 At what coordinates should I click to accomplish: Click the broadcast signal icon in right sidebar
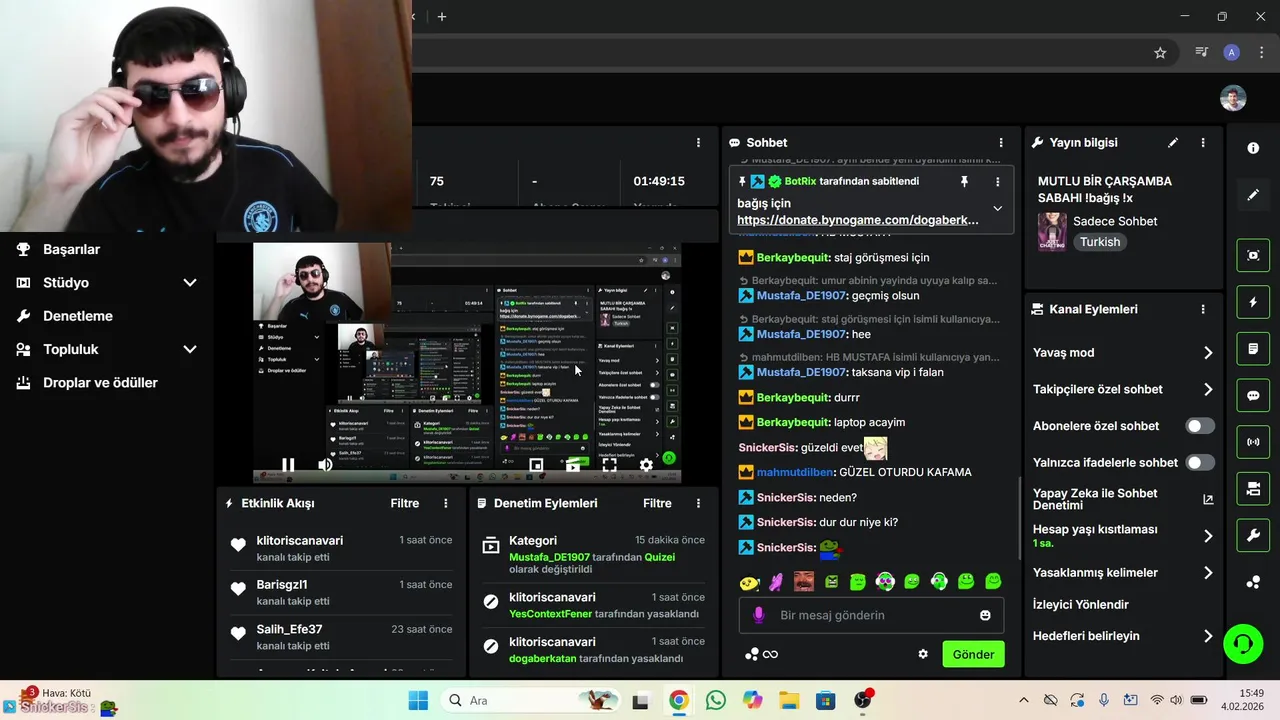click(x=1253, y=442)
